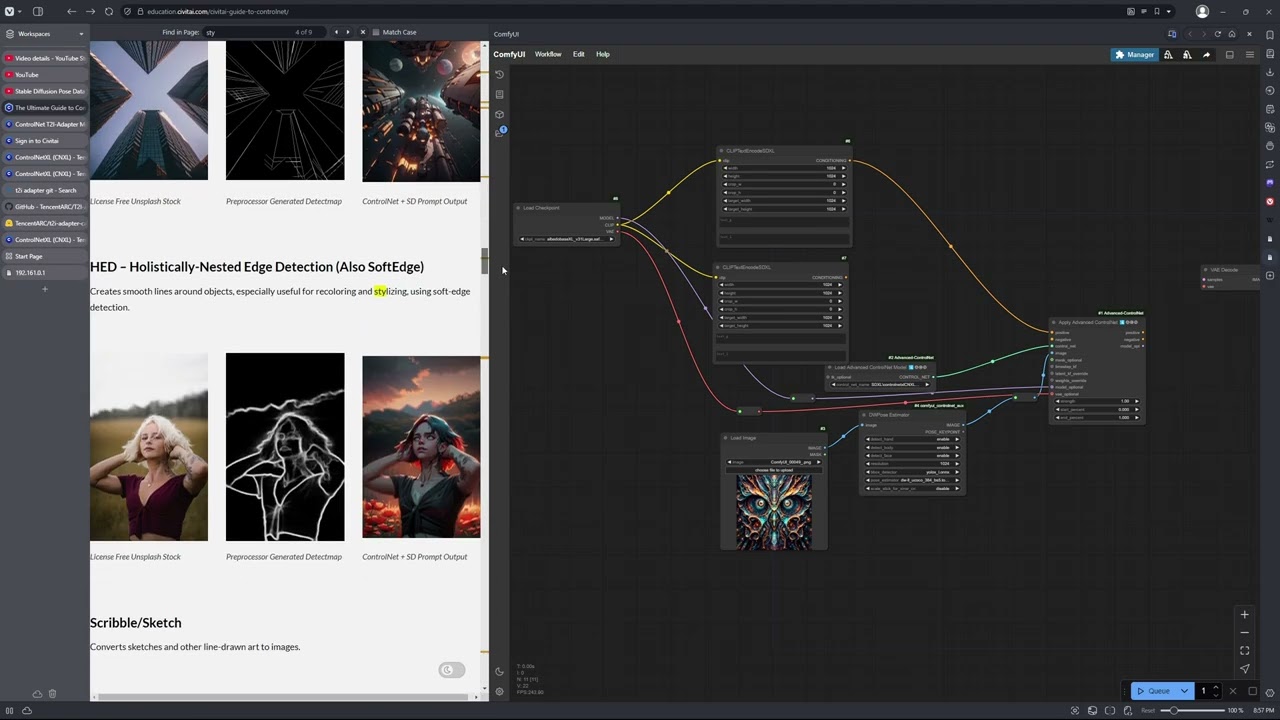Click choose file to upload button
The height and width of the screenshot is (720, 1280).
773,470
